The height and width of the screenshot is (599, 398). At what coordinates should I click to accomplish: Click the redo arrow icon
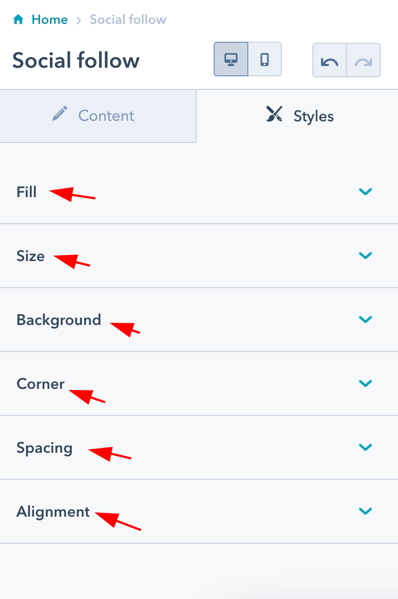(363, 61)
